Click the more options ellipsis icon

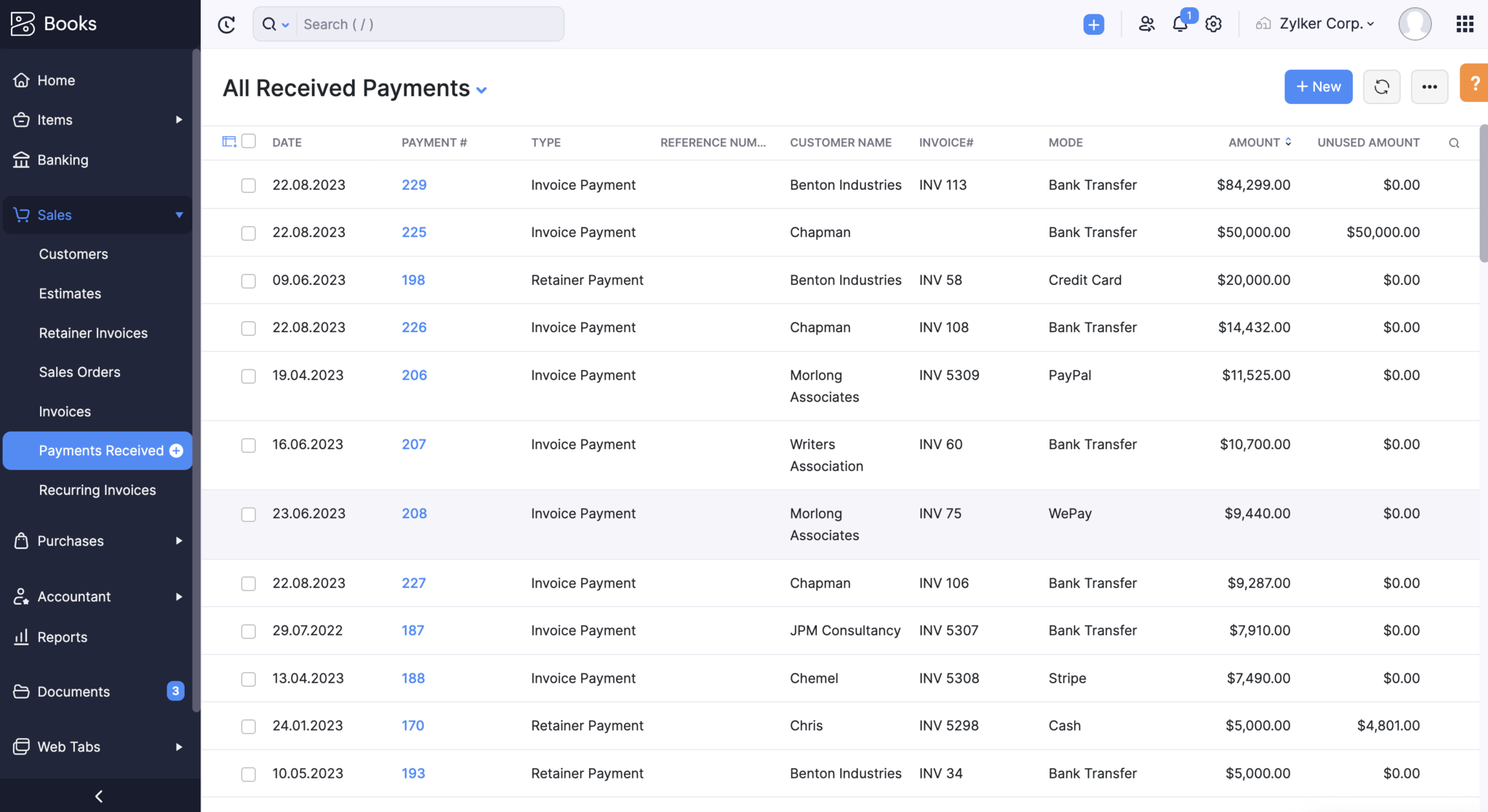[1429, 86]
